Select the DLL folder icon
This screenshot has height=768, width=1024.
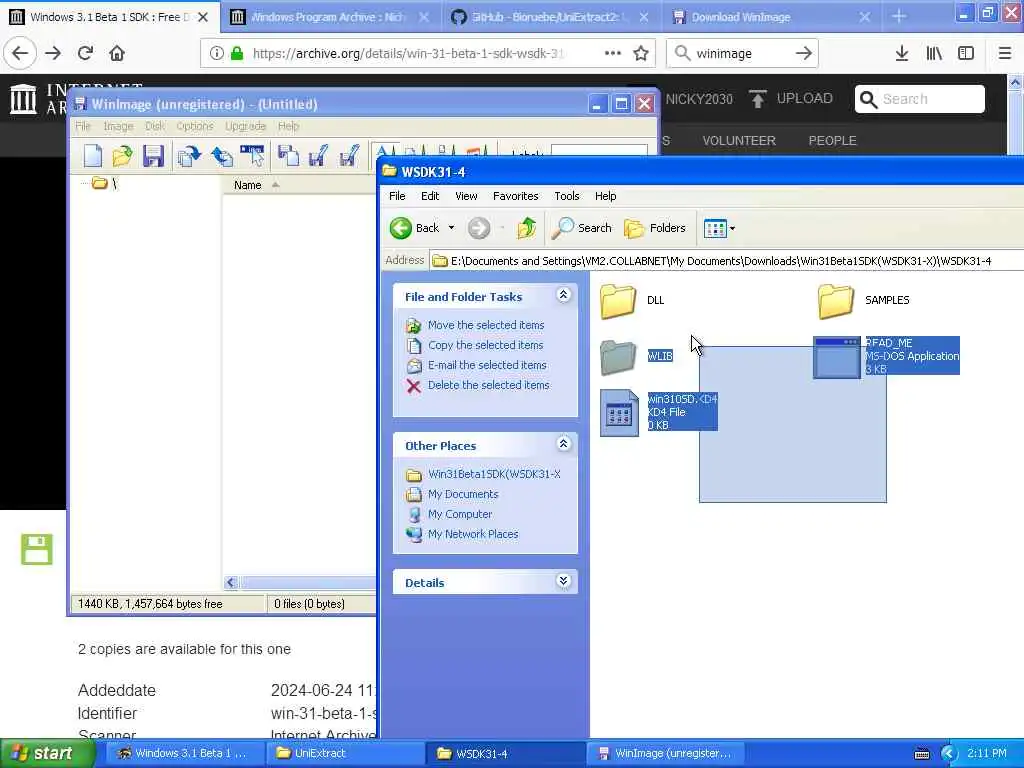[x=618, y=300]
